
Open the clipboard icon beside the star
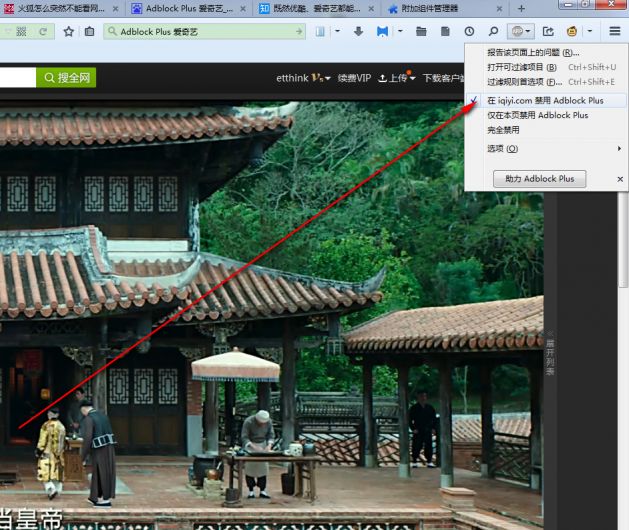(89, 31)
